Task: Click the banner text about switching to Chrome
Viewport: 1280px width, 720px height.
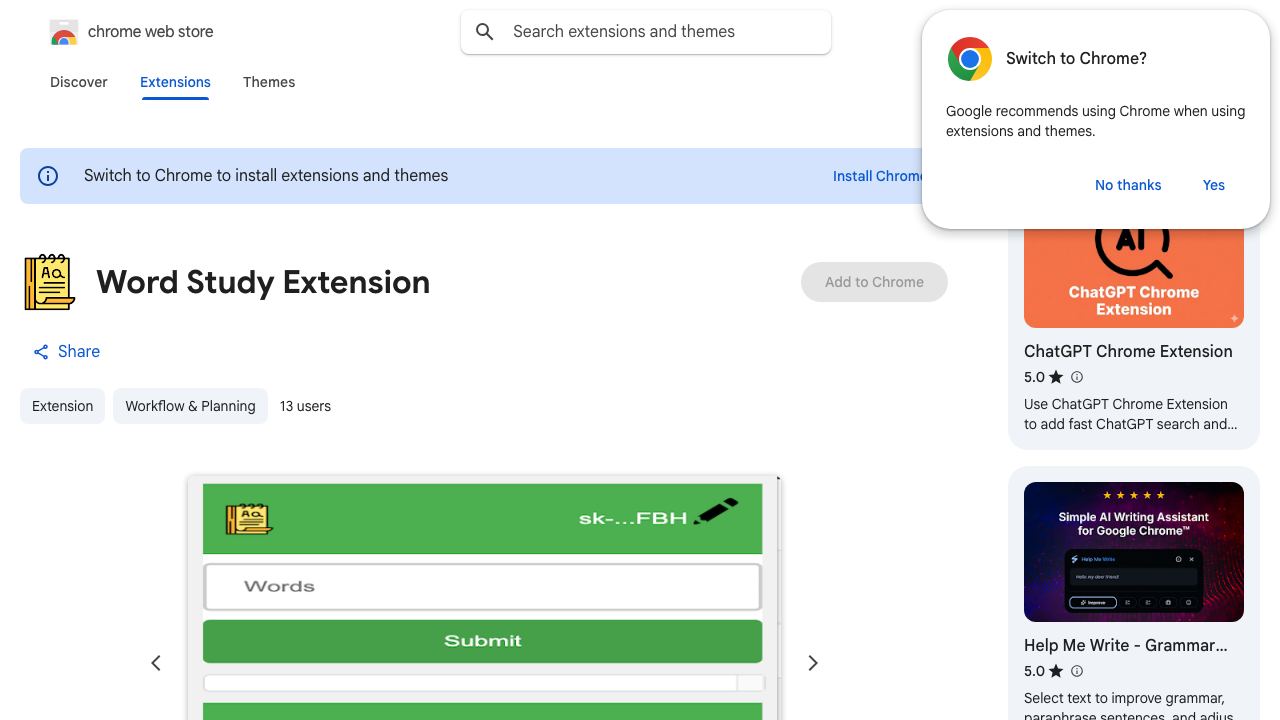Action: (266, 176)
